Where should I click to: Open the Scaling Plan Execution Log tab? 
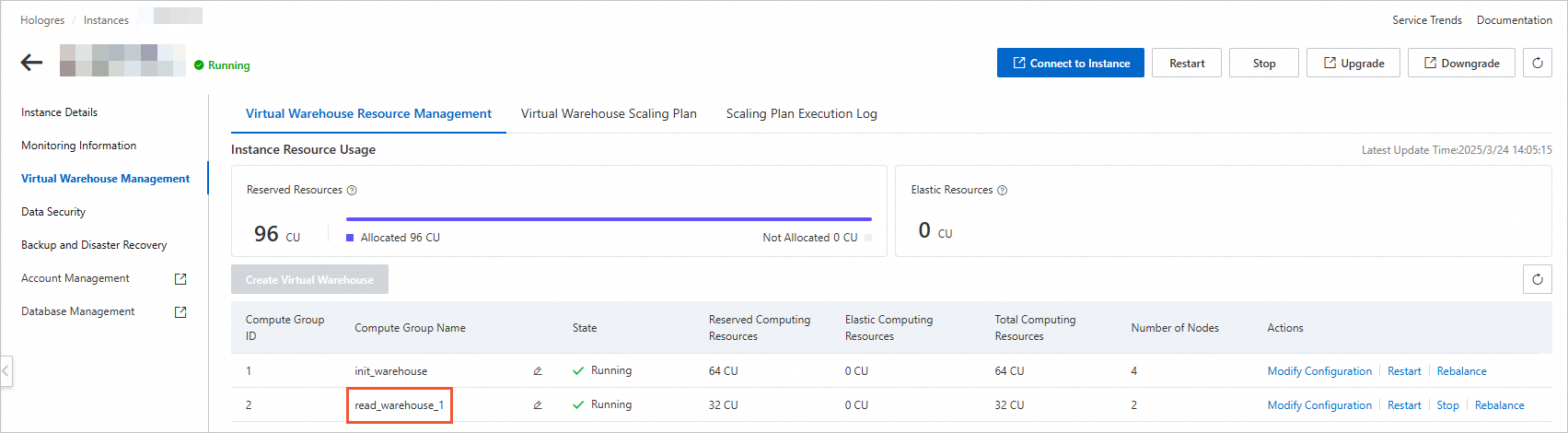pyautogui.click(x=801, y=114)
